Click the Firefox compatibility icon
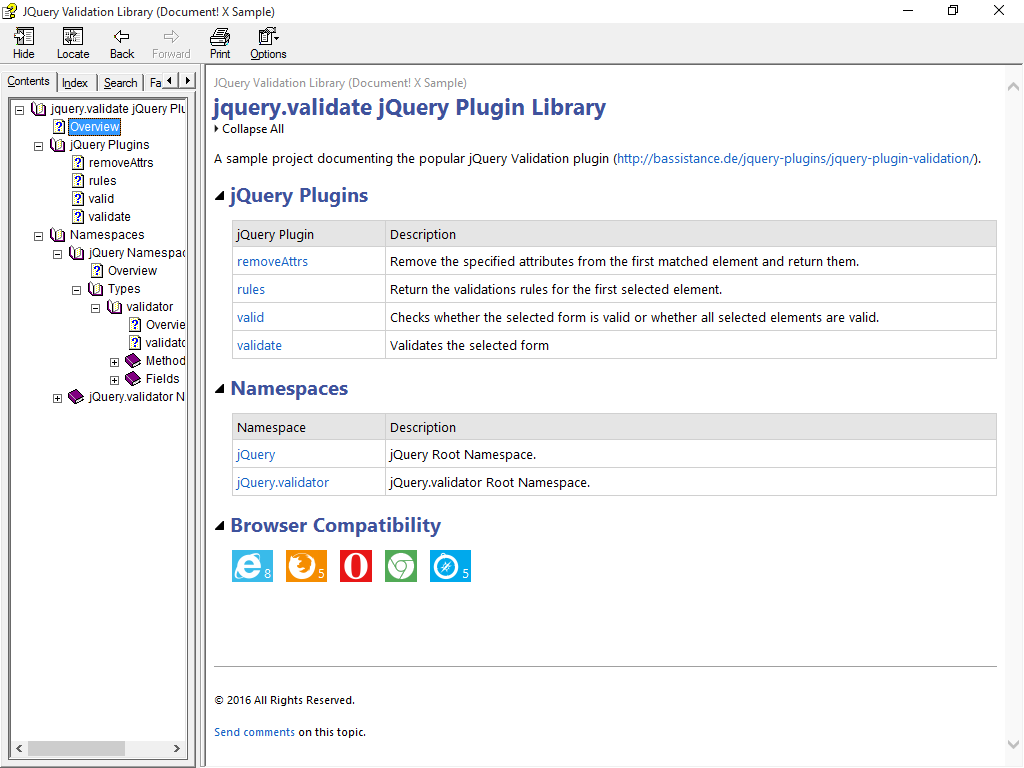 306,566
